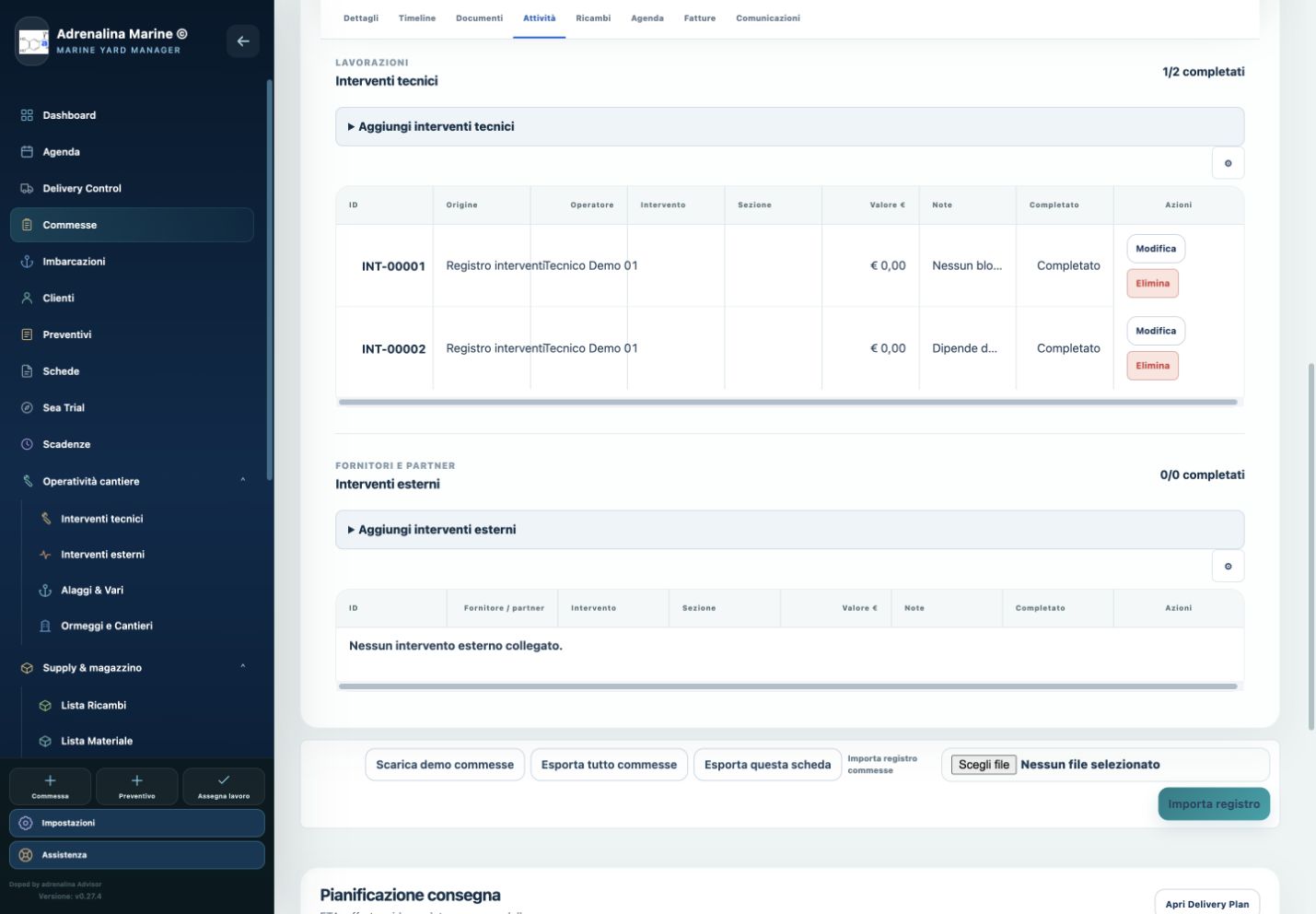Create new Preventivo with plus button
The image size is (1316, 914).
point(137,786)
